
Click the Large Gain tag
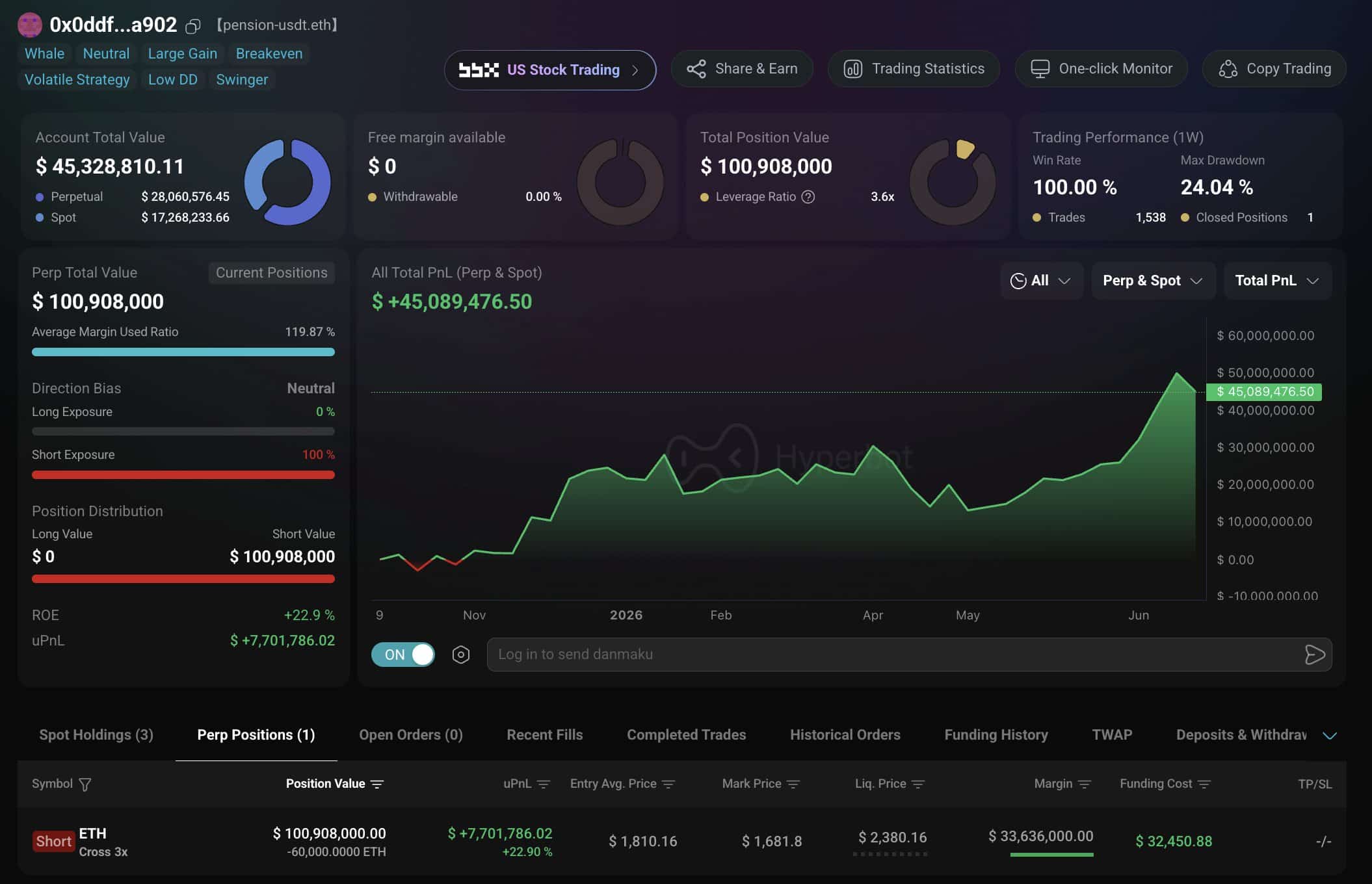coord(183,54)
